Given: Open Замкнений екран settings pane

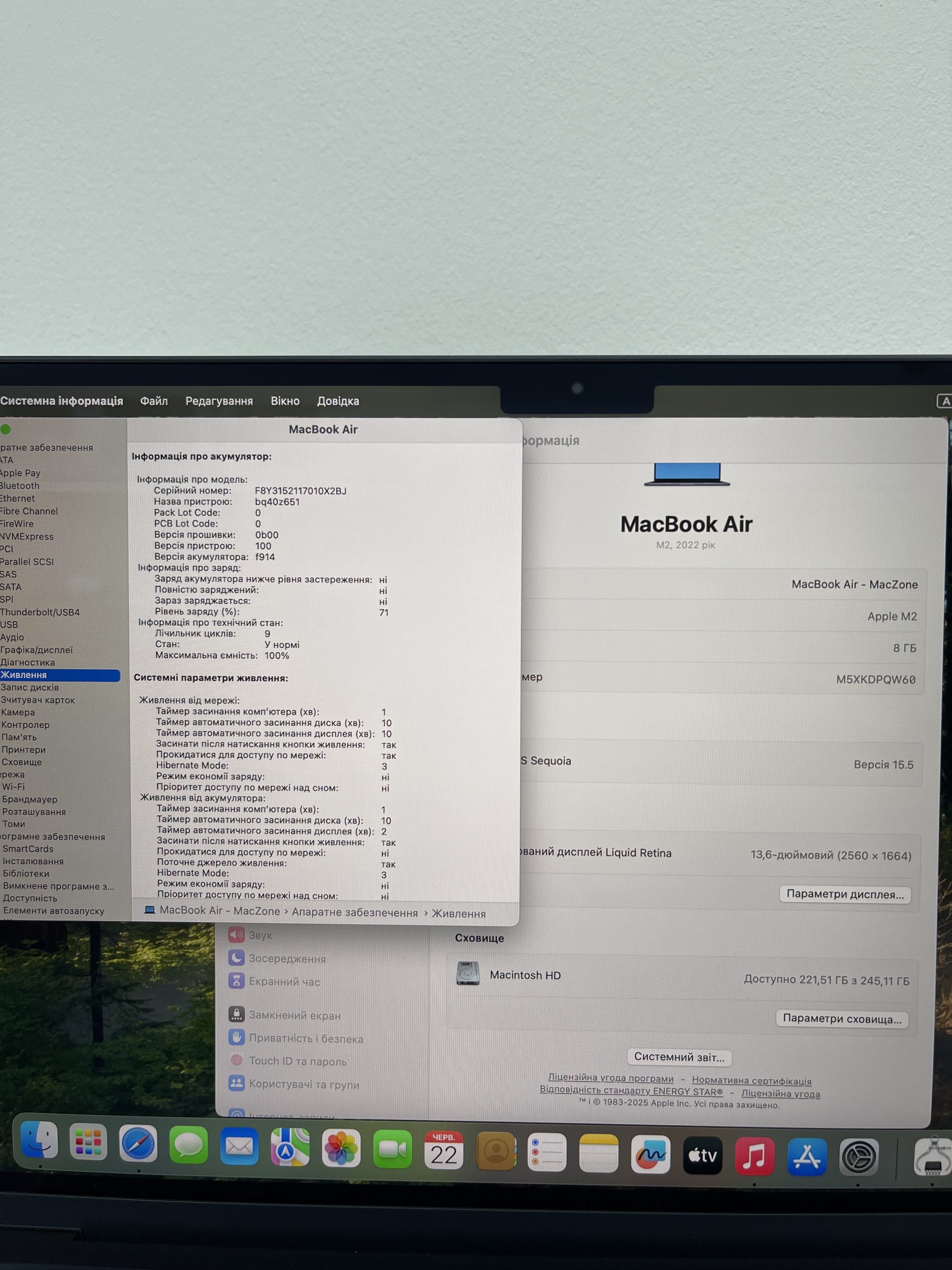Looking at the screenshot, I should [x=285, y=1015].
